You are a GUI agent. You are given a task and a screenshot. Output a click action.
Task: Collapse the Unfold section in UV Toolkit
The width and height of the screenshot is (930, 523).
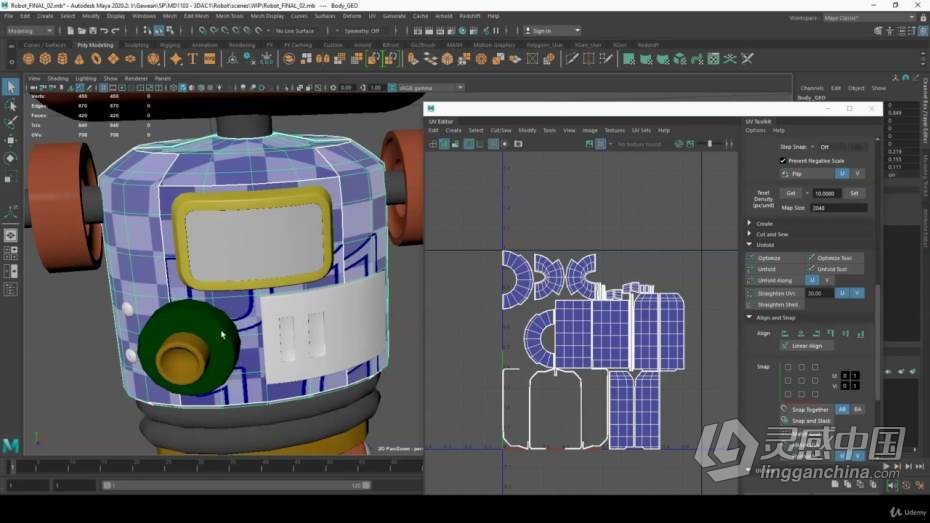coord(750,244)
